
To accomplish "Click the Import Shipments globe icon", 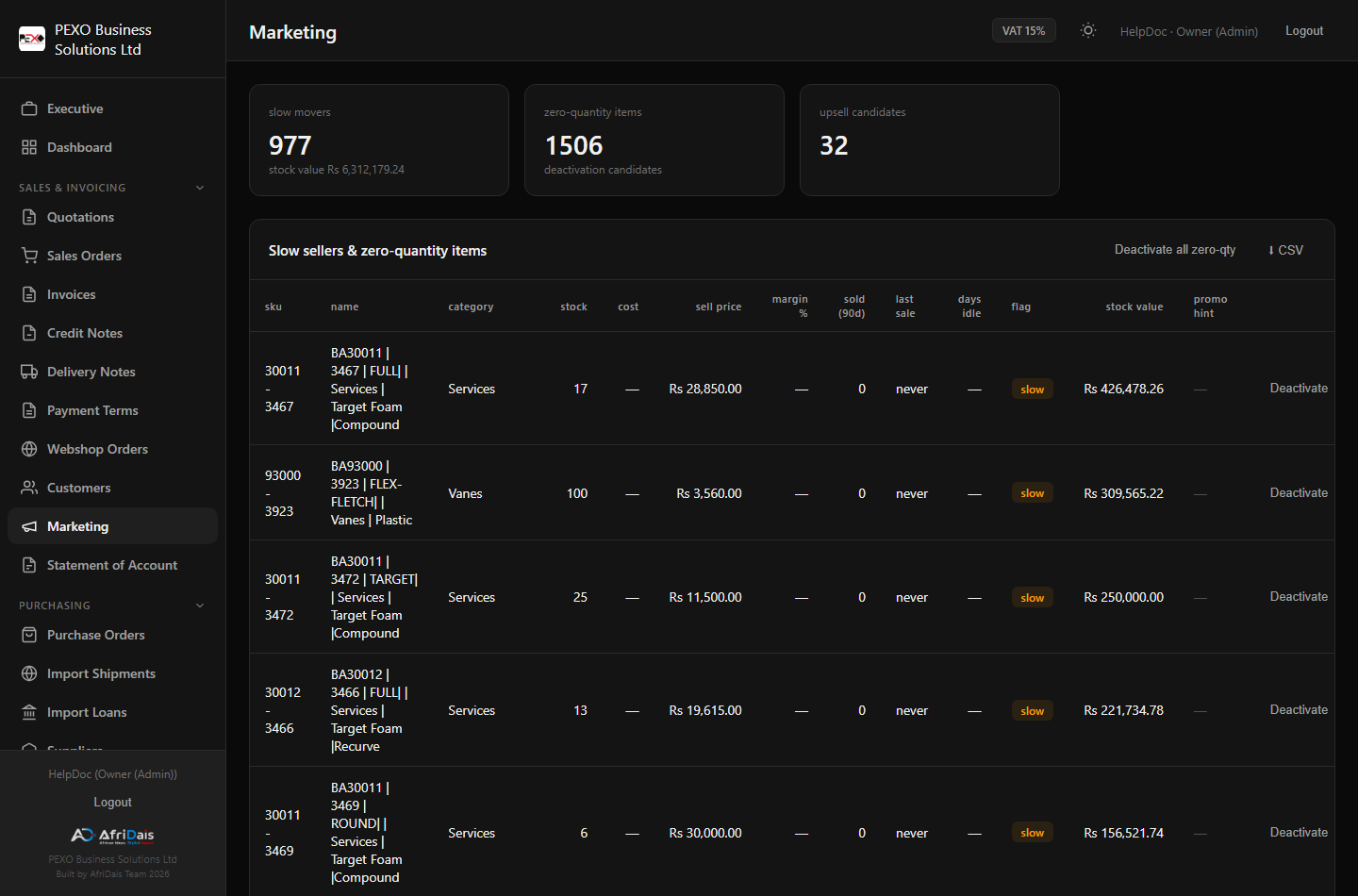I will pyautogui.click(x=29, y=673).
